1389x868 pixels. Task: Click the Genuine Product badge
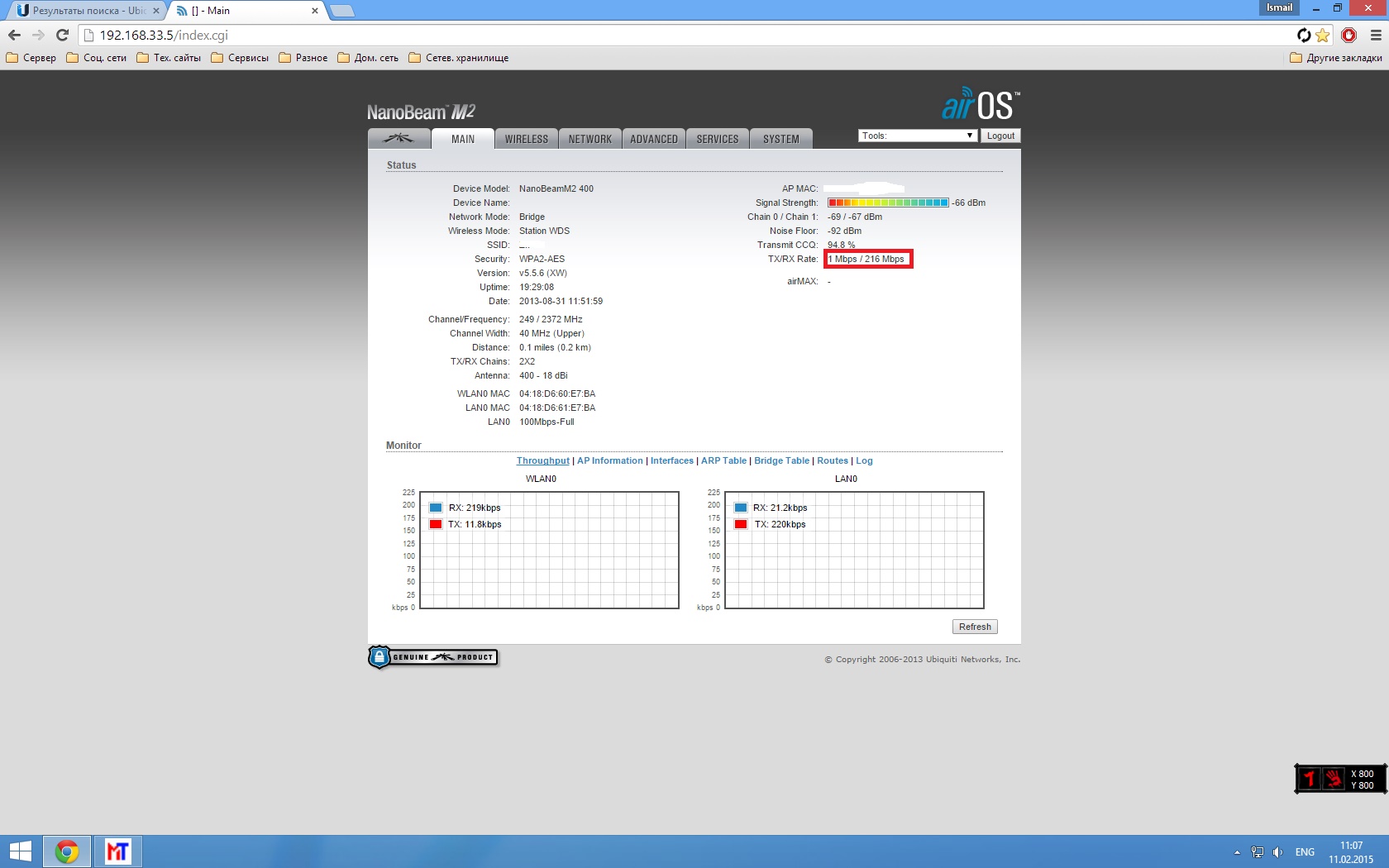pos(433,657)
